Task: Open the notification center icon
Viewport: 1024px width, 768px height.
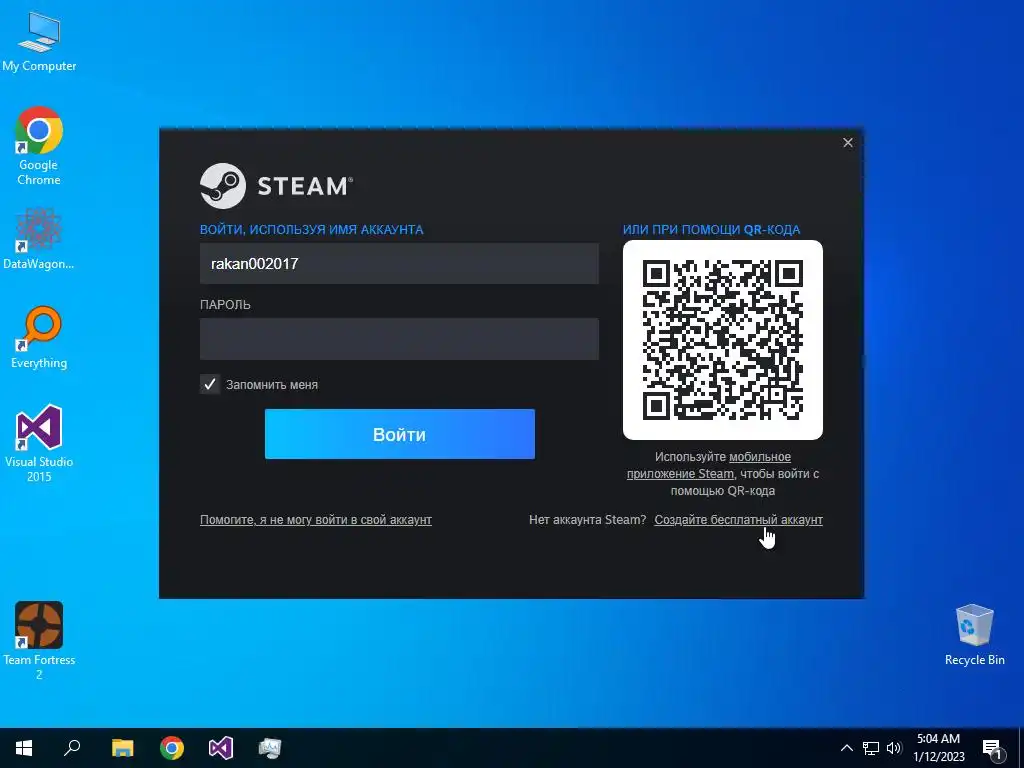Action: (992, 748)
